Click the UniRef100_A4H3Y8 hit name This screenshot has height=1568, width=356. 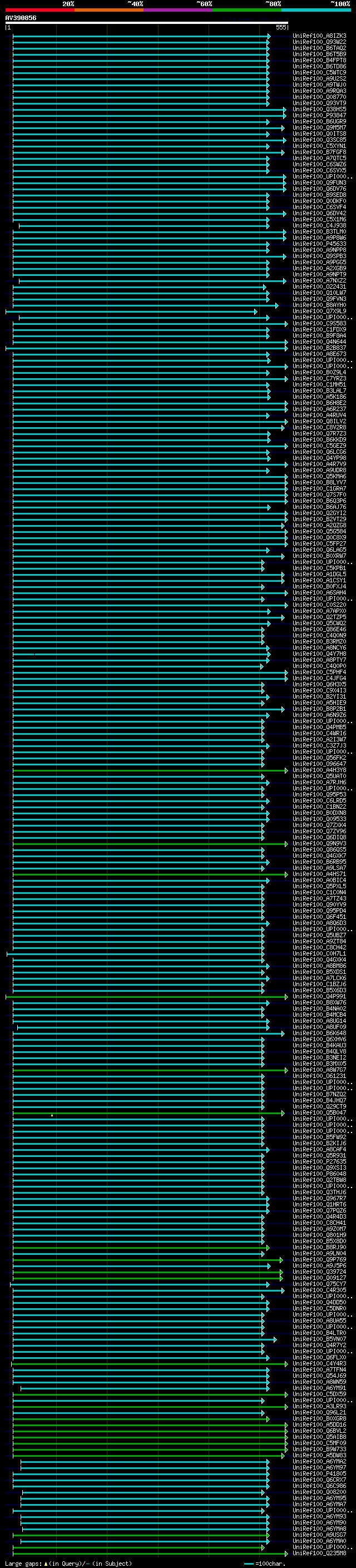pos(319,770)
